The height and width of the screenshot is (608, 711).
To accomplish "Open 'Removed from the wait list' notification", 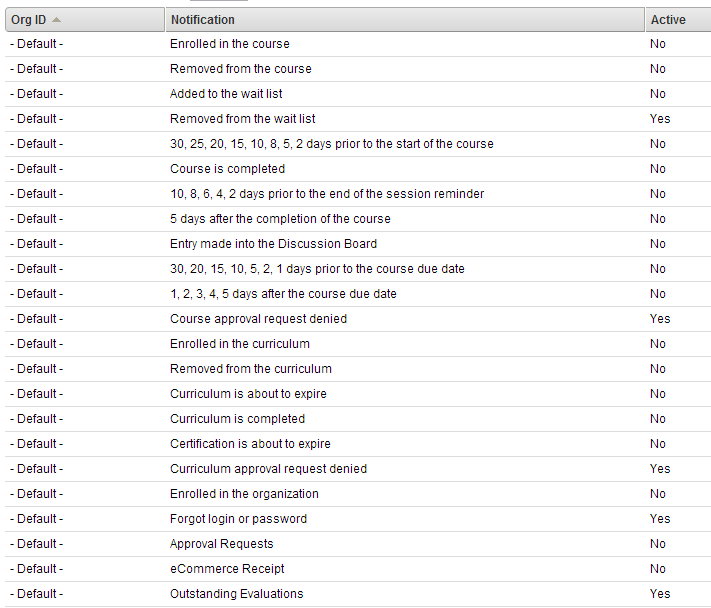I will click(x=243, y=119).
